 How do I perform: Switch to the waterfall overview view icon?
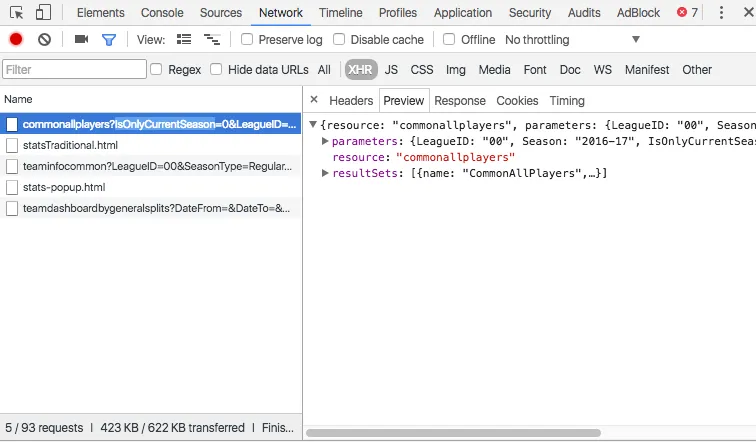pos(212,39)
